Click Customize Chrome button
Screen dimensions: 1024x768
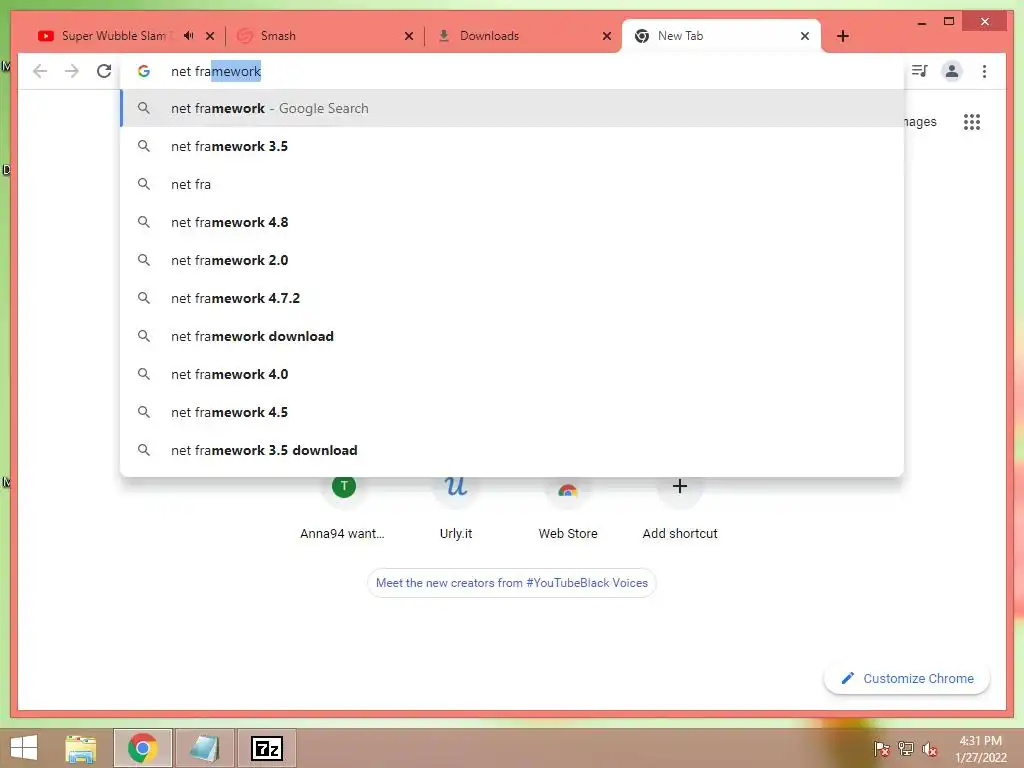907,679
